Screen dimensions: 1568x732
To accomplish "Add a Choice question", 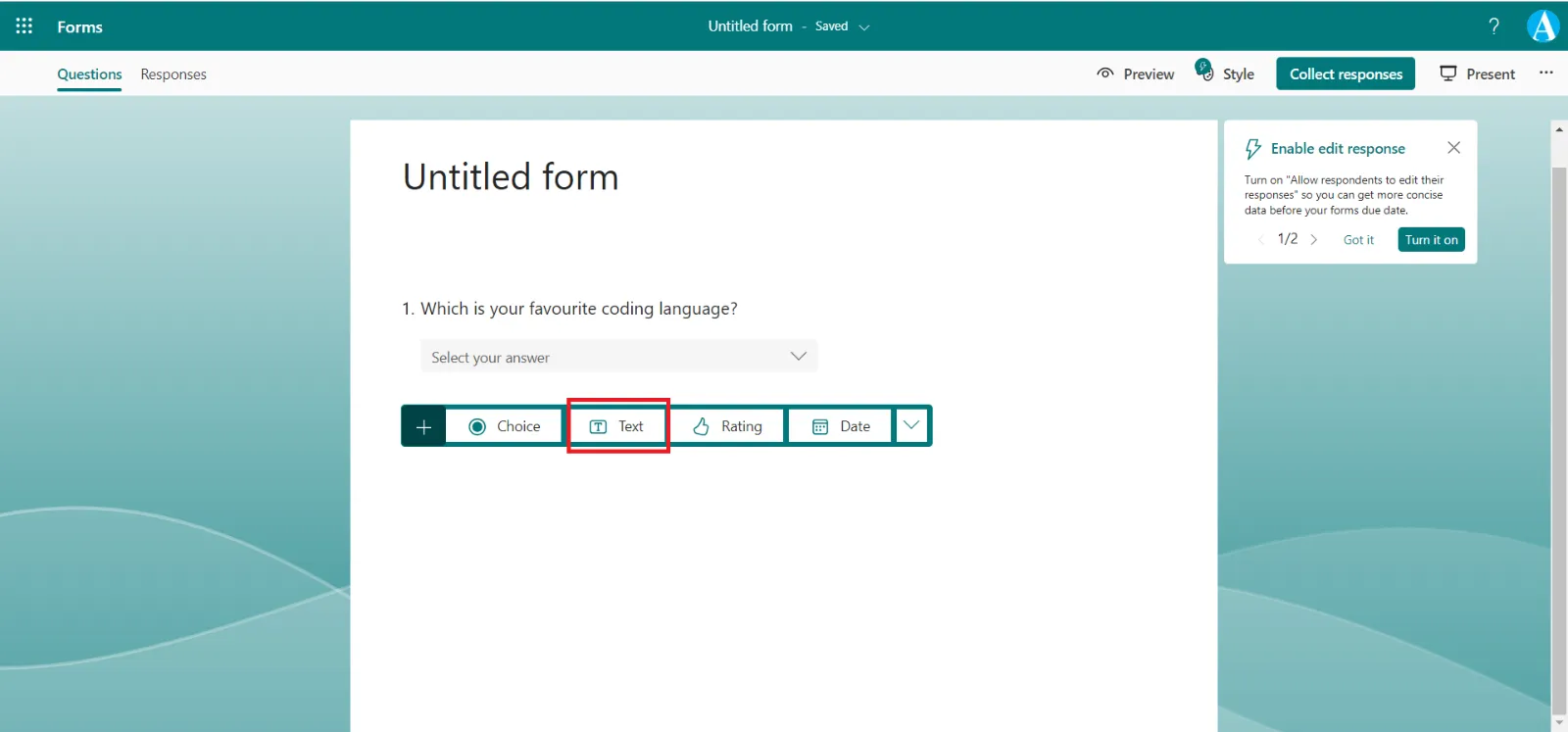I will [505, 426].
